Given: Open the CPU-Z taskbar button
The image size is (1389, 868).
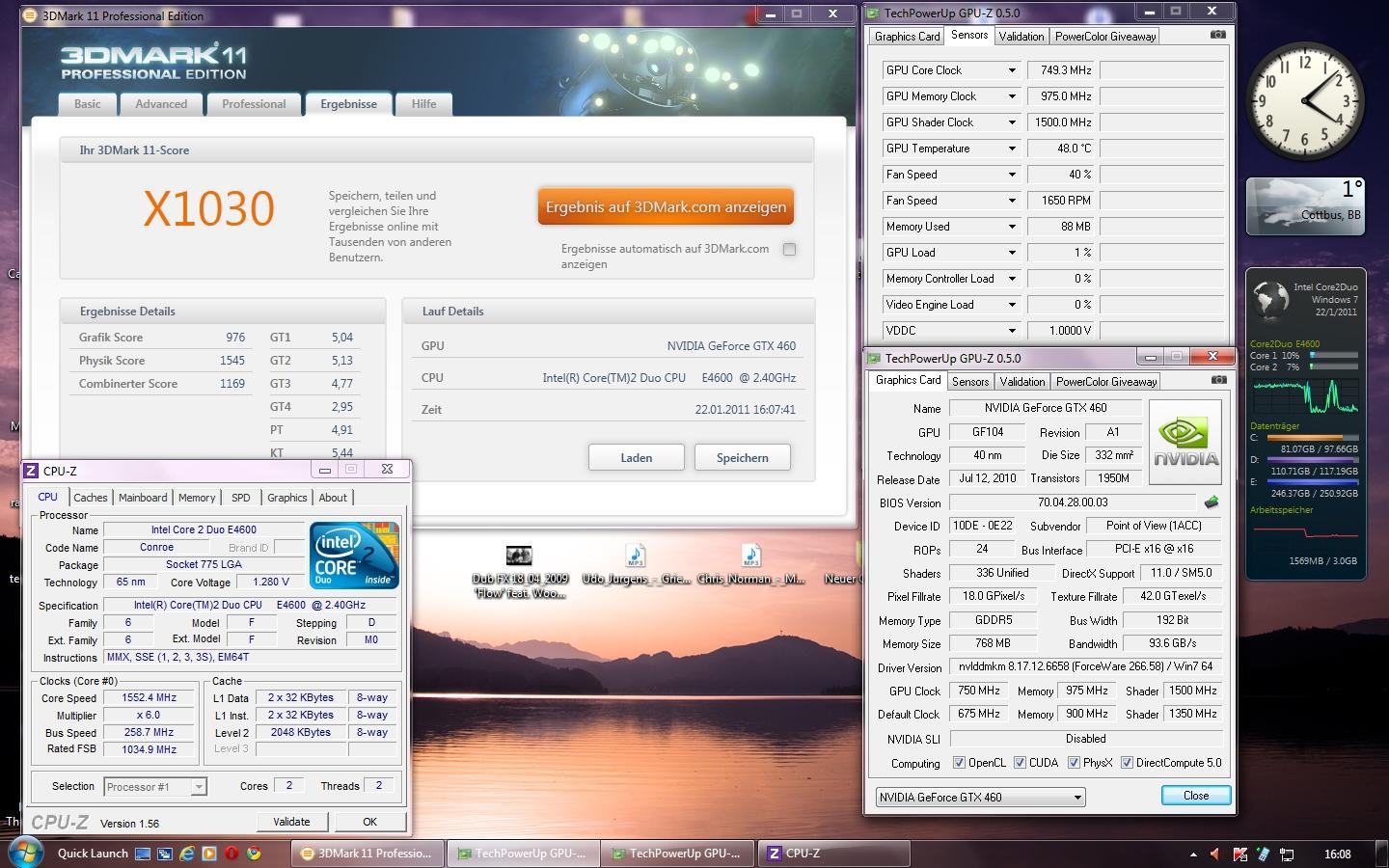Looking at the screenshot, I should 834,854.
